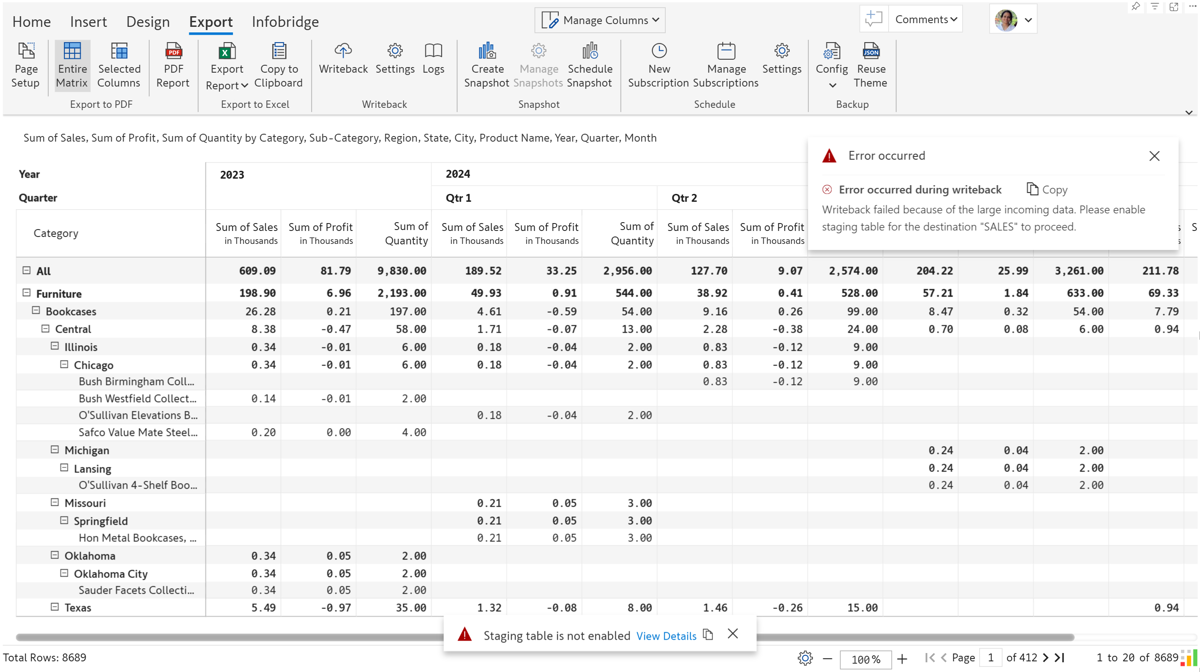The height and width of the screenshot is (672, 1200).
Task: Start Writeback from the ribbon
Action: (x=343, y=59)
